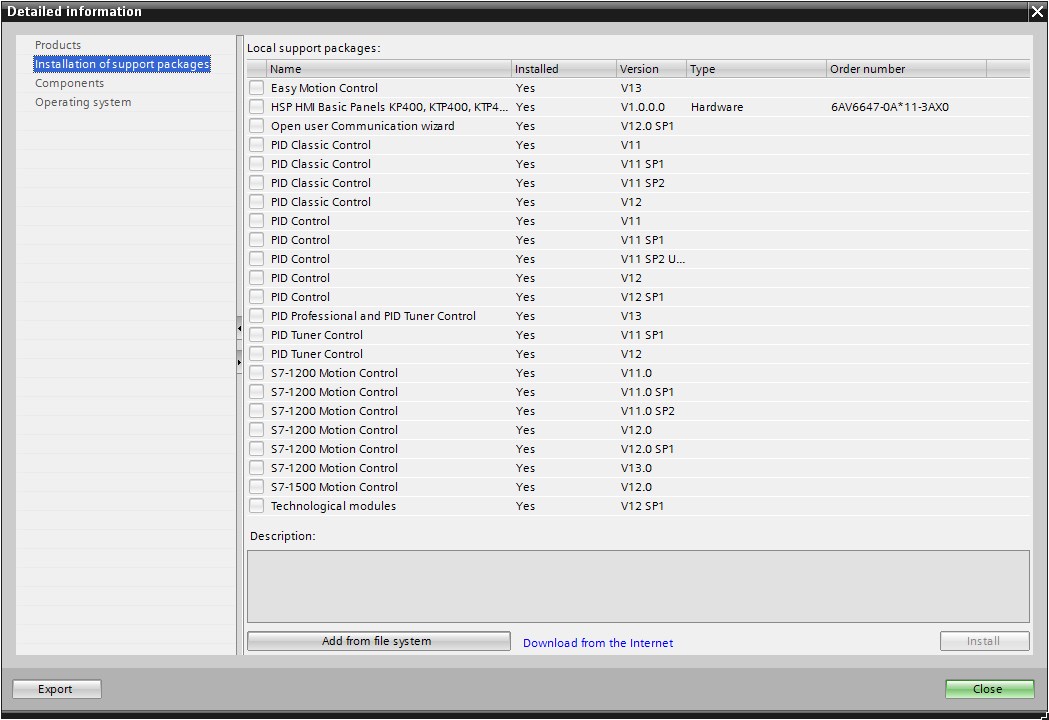Check the PID Tuner Control V11 SP1 box
This screenshot has width=1049, height=720.
pyautogui.click(x=256, y=335)
